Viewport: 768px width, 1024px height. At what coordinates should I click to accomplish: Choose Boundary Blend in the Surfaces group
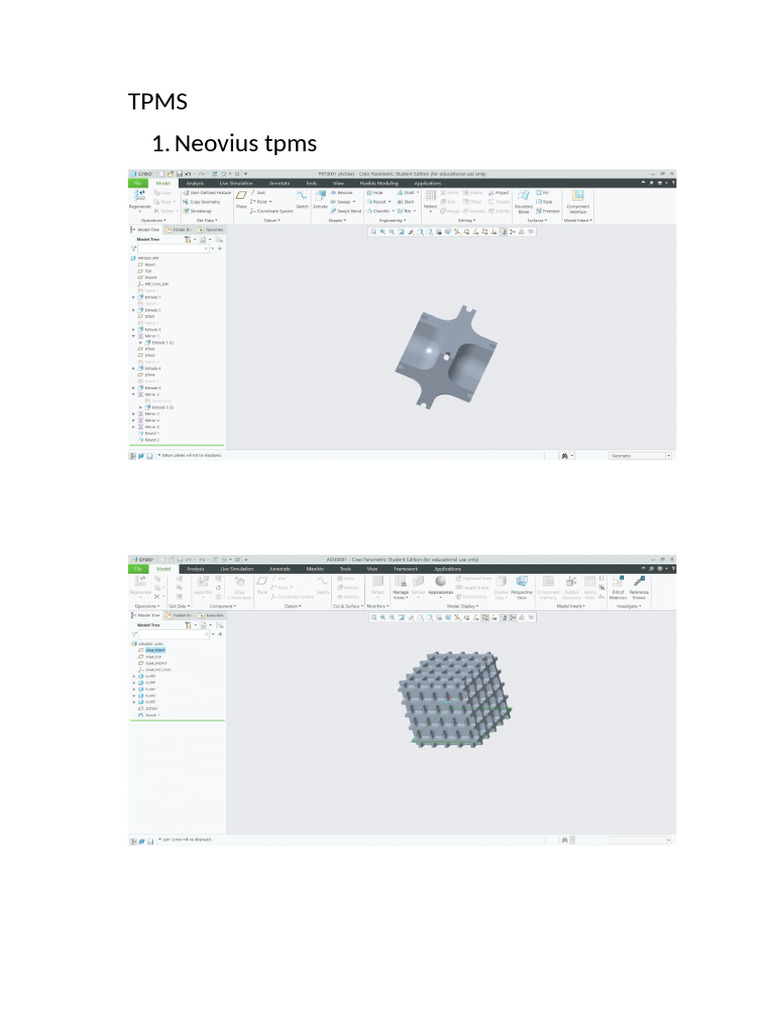coord(524,202)
